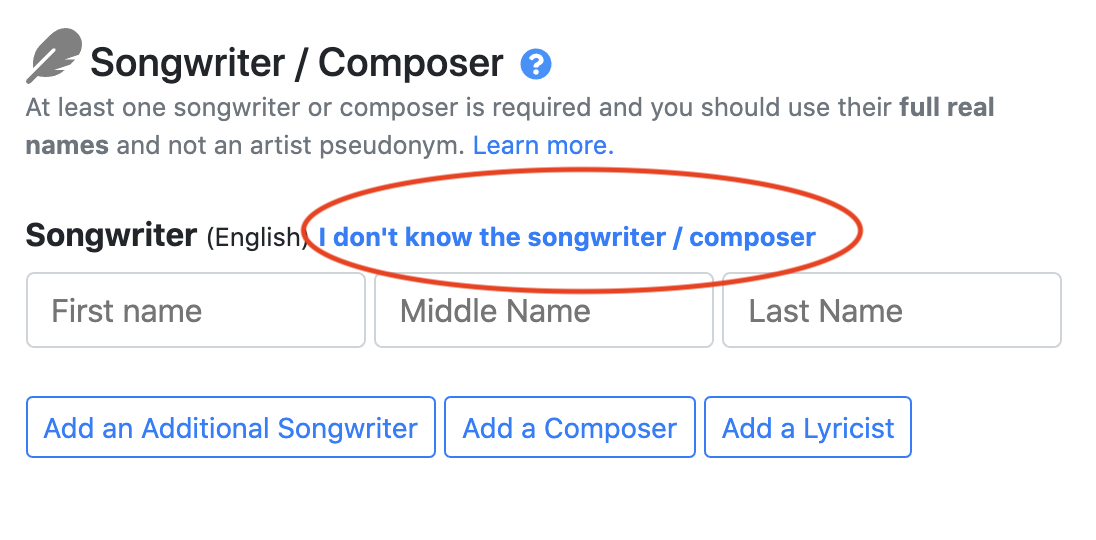Click the (English) language label

(x=256, y=238)
